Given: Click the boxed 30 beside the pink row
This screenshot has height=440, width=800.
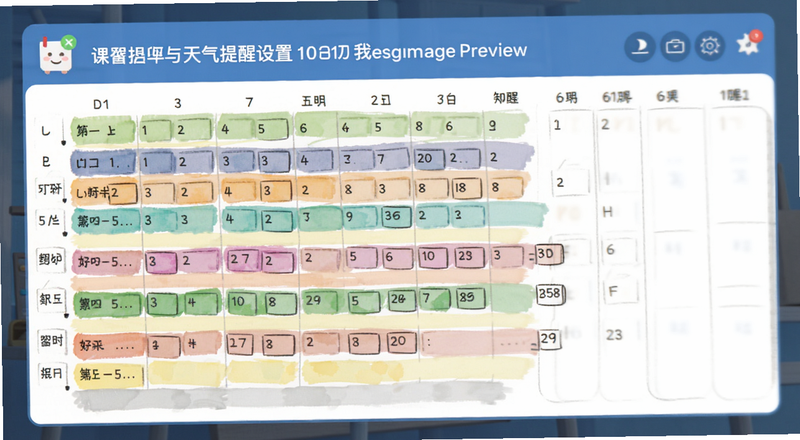Looking at the screenshot, I should (549, 254).
